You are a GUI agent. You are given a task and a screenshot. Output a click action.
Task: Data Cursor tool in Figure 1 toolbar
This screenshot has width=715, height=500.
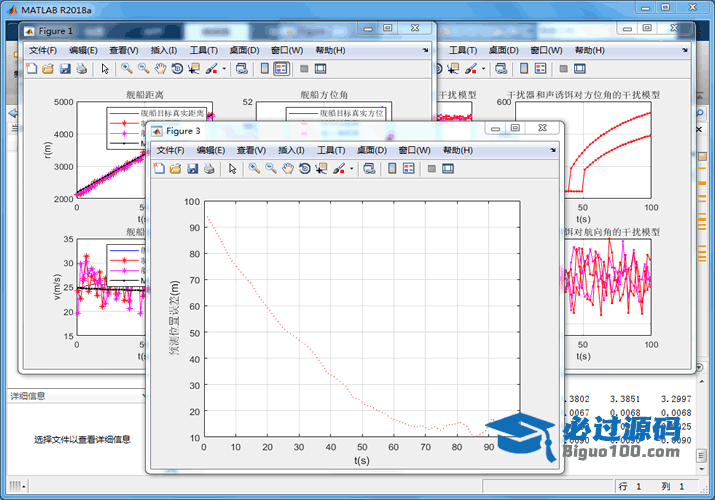tap(194, 69)
